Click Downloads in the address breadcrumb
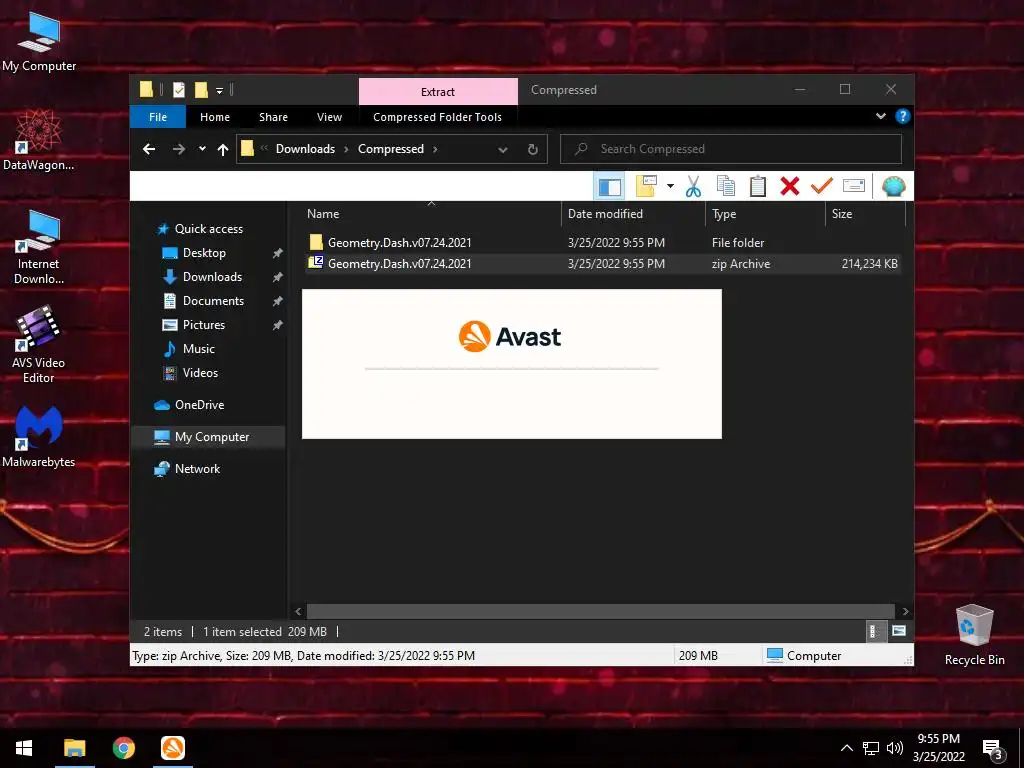 (305, 149)
